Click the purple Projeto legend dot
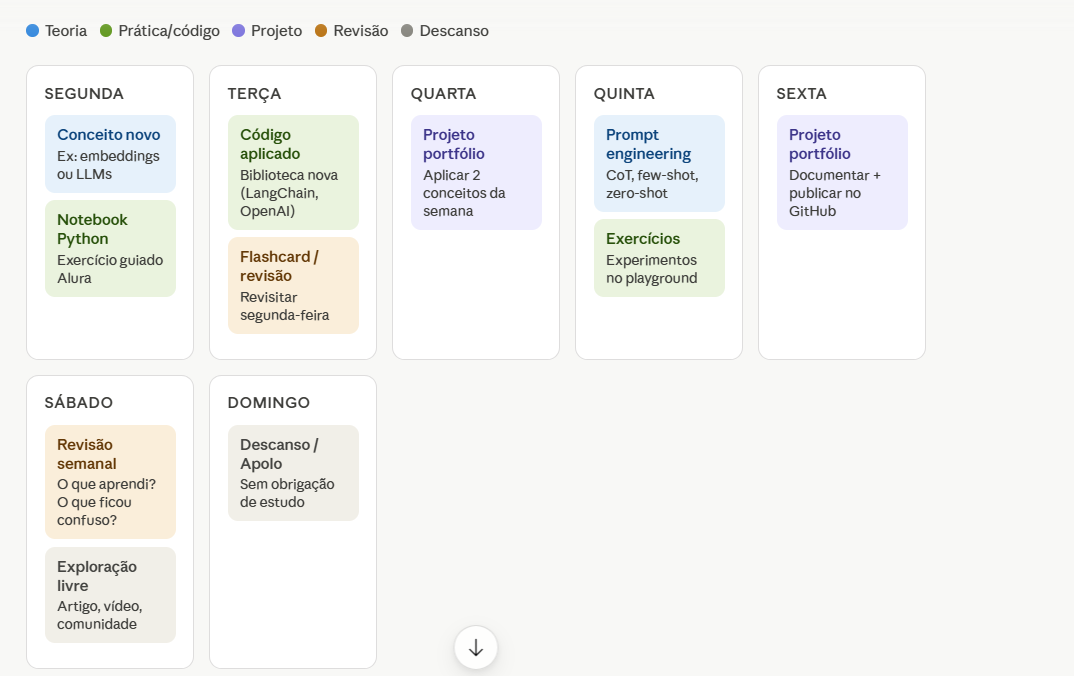Image resolution: width=1074 pixels, height=676 pixels. click(238, 31)
